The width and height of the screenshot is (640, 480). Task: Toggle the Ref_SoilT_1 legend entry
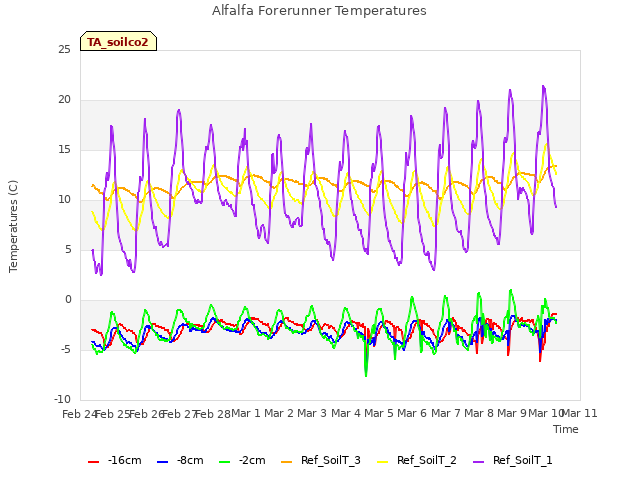click(x=513, y=460)
